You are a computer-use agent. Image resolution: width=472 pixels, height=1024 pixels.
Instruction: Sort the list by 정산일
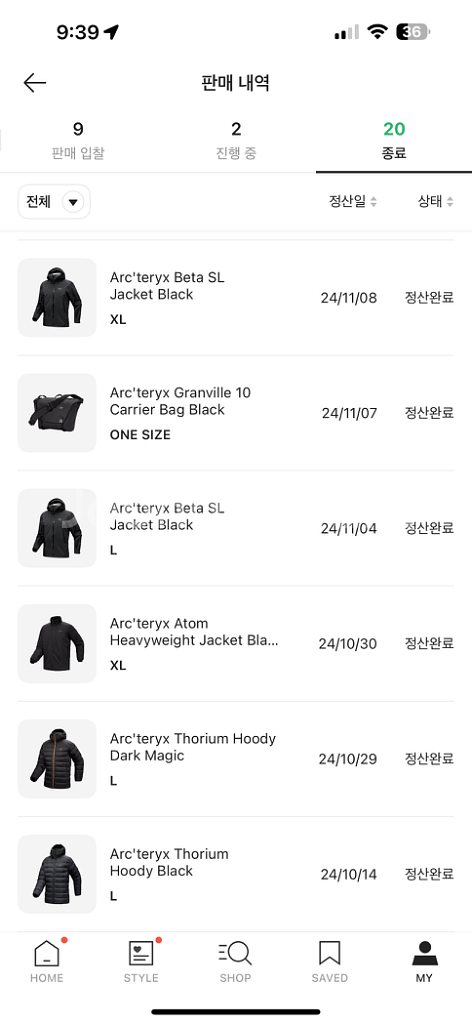click(353, 202)
